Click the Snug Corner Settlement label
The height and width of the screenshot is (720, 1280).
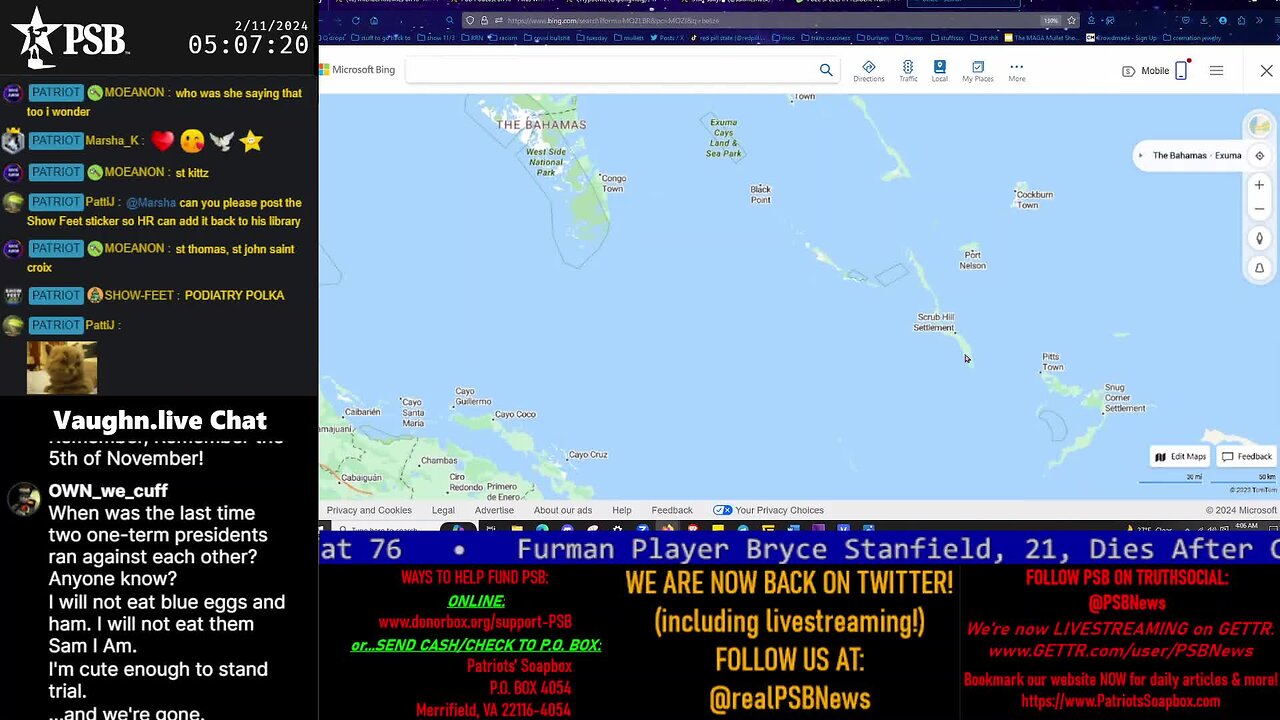pyautogui.click(x=1124, y=398)
